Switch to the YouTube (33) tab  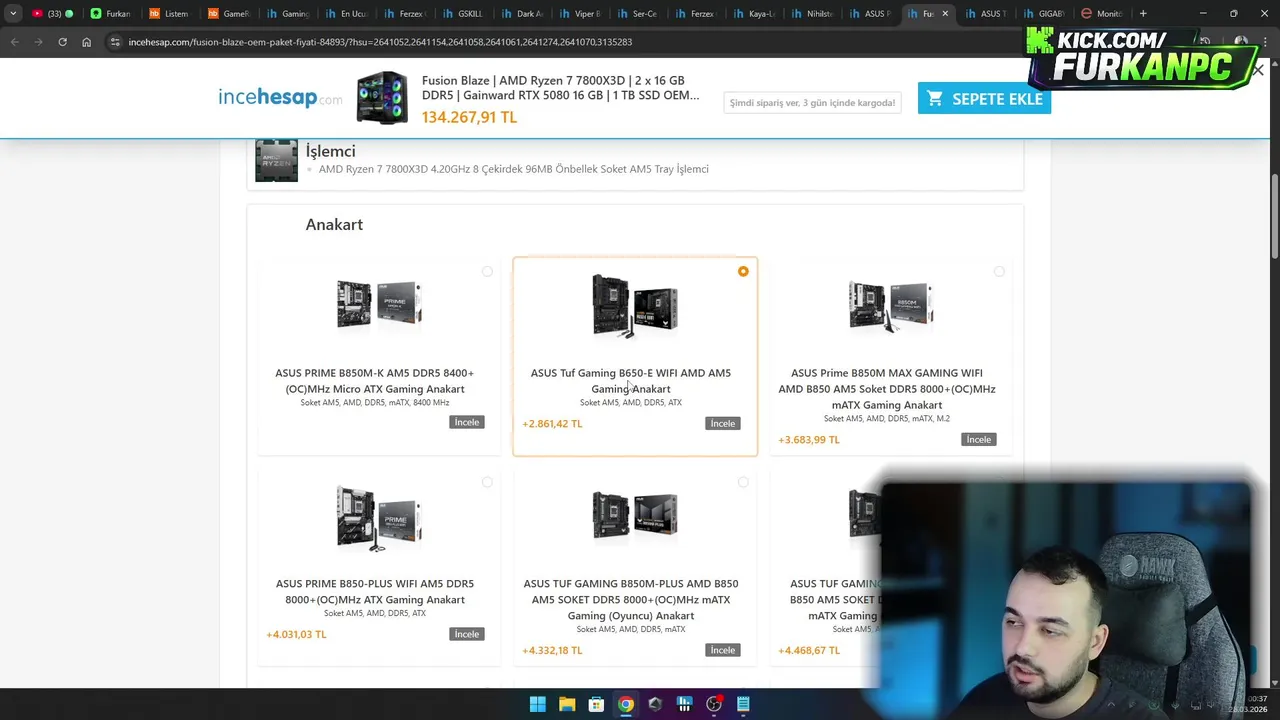point(54,13)
